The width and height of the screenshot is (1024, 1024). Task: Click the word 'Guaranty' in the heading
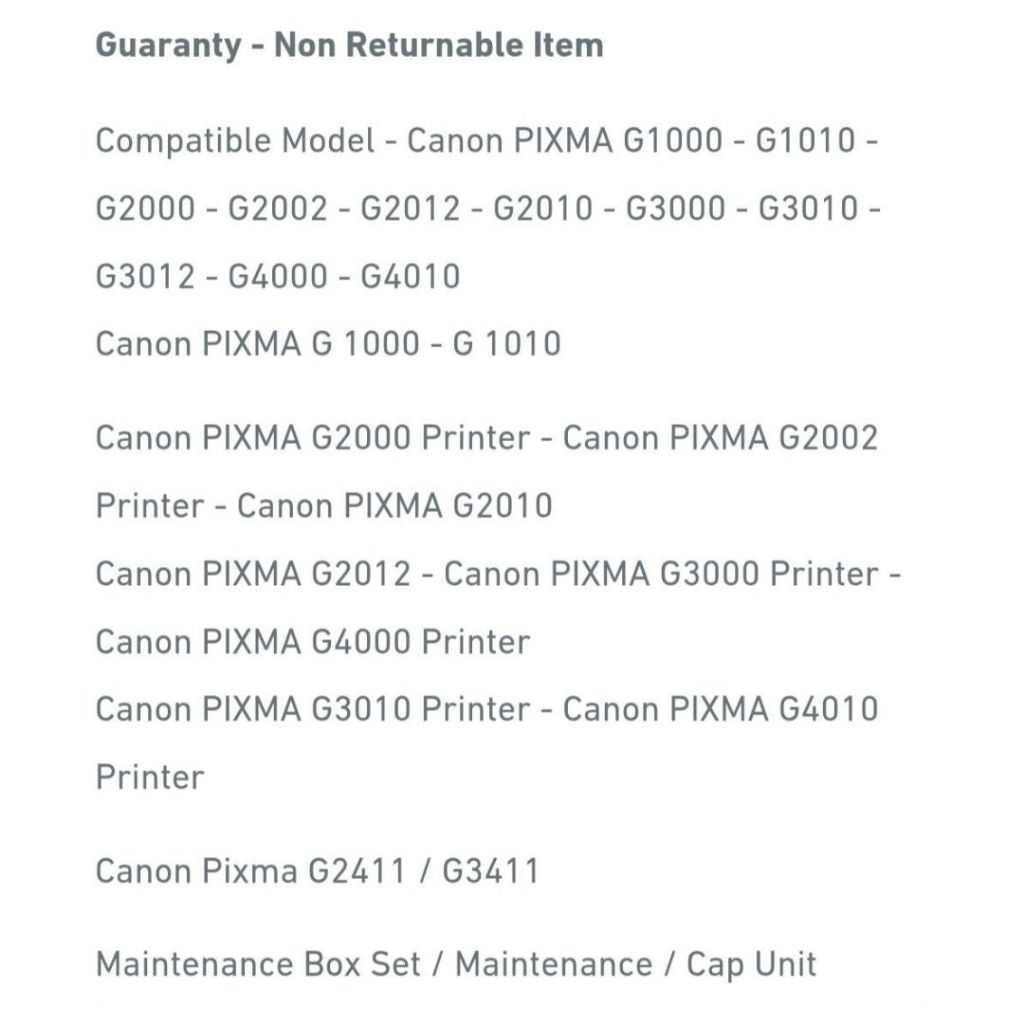click(168, 45)
